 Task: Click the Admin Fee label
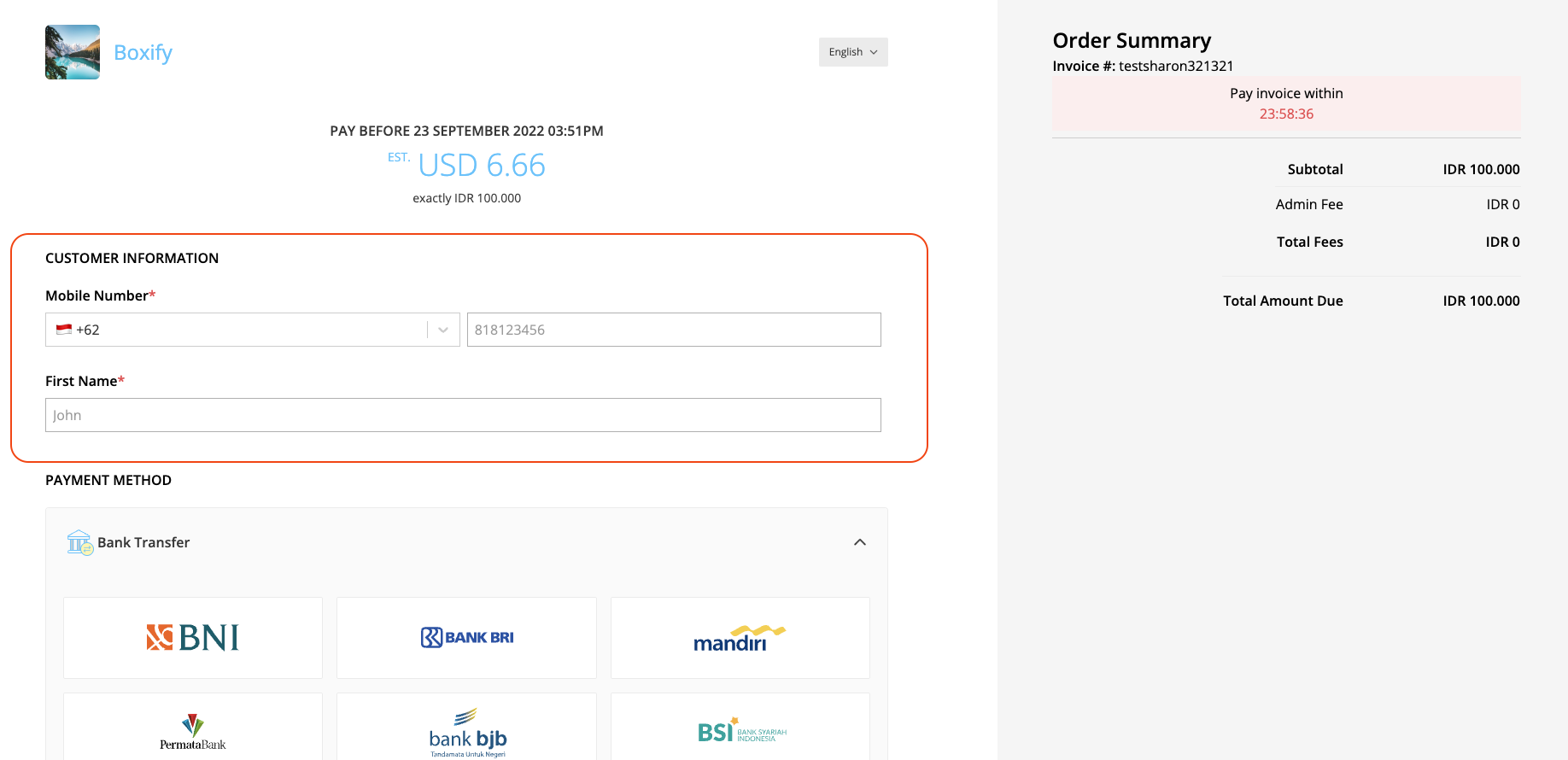point(1309,204)
